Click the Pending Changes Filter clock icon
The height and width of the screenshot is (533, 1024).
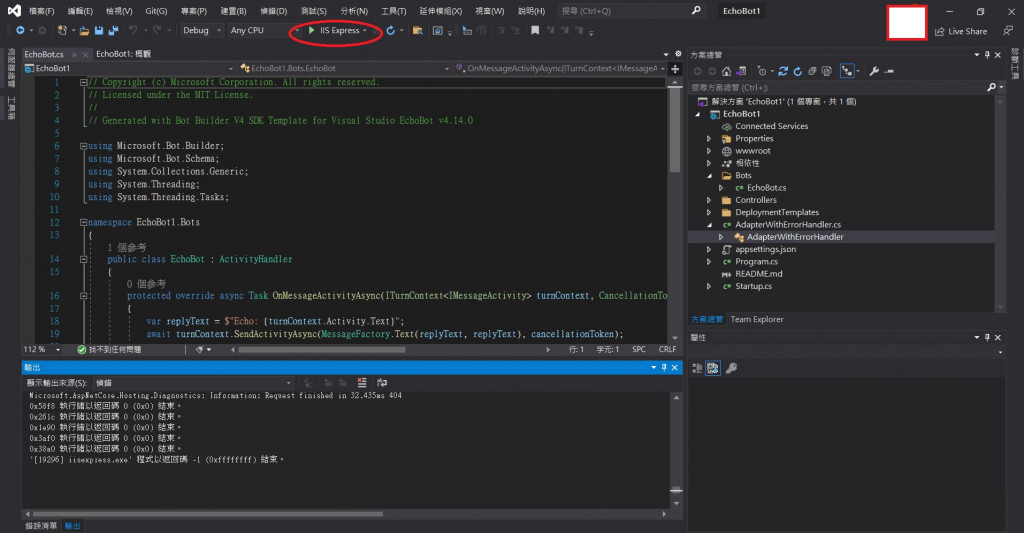pyautogui.click(x=761, y=71)
